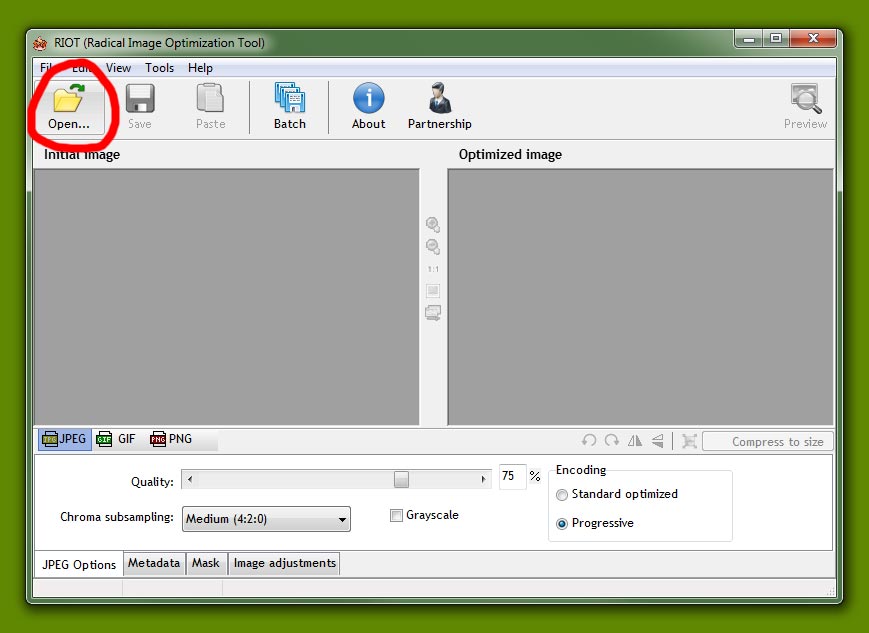The width and height of the screenshot is (869, 633).
Task: Click the dual monitor view icon
Action: pos(433,313)
